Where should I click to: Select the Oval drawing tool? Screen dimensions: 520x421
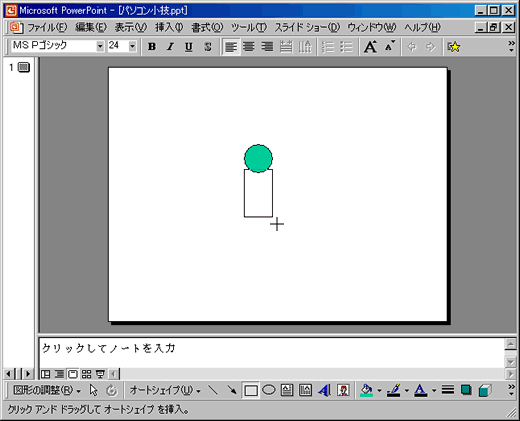pos(269,390)
